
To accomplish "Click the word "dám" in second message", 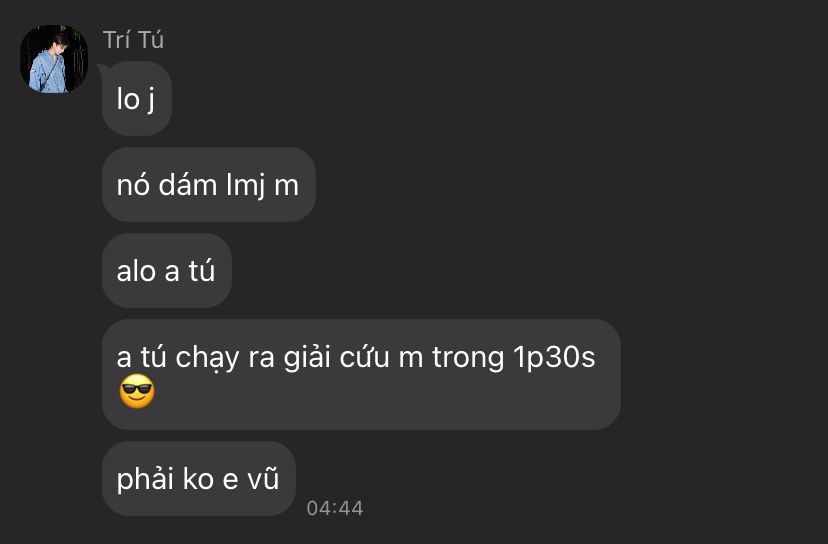I will coord(187,185).
